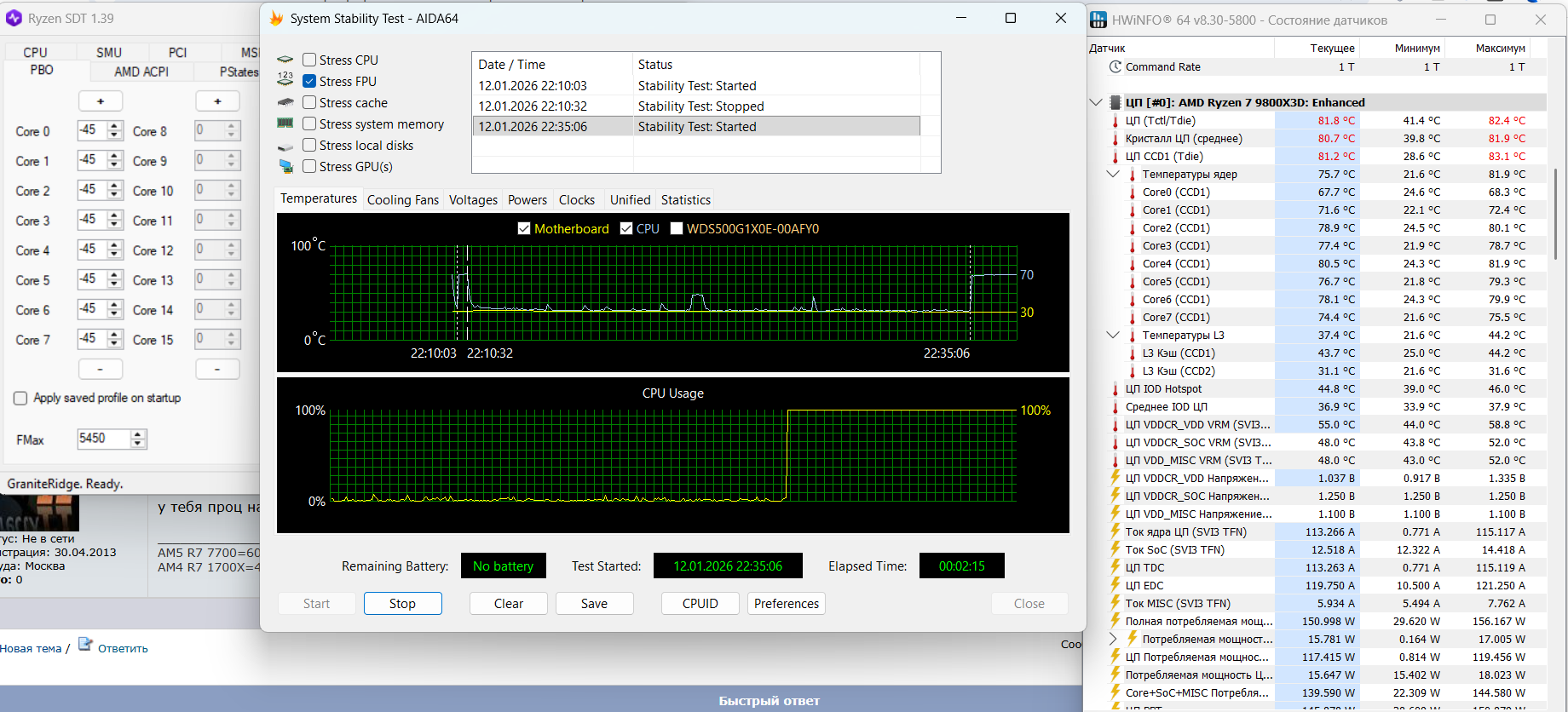
Task: Click the reply icon next to Ответить
Action: click(x=85, y=644)
